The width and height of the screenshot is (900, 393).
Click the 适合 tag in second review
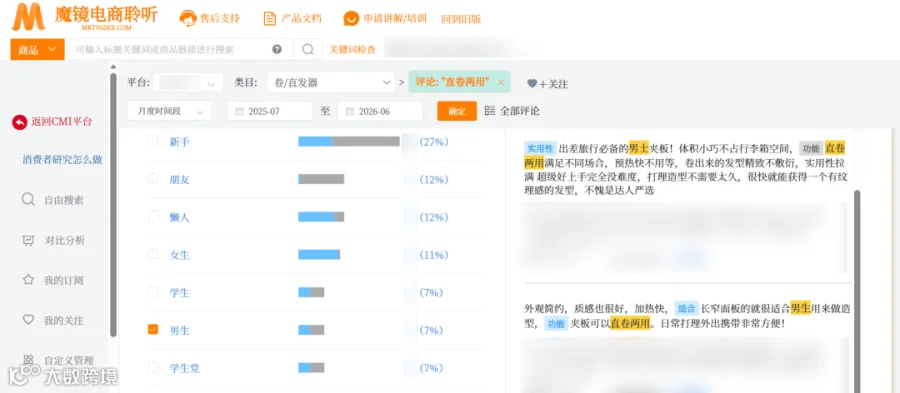pyautogui.click(x=686, y=309)
